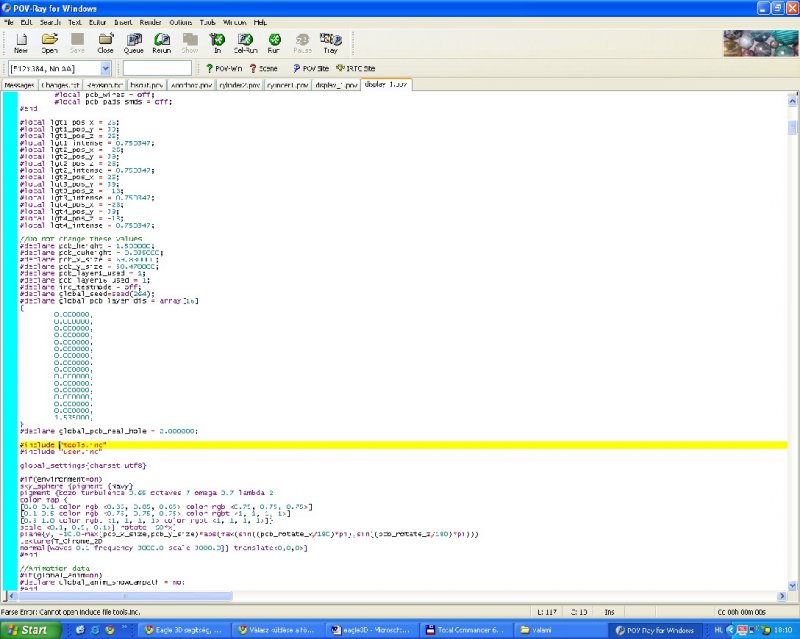The image size is (800, 639).
Task: Click the Open file toolbar icon
Action: click(x=49, y=43)
